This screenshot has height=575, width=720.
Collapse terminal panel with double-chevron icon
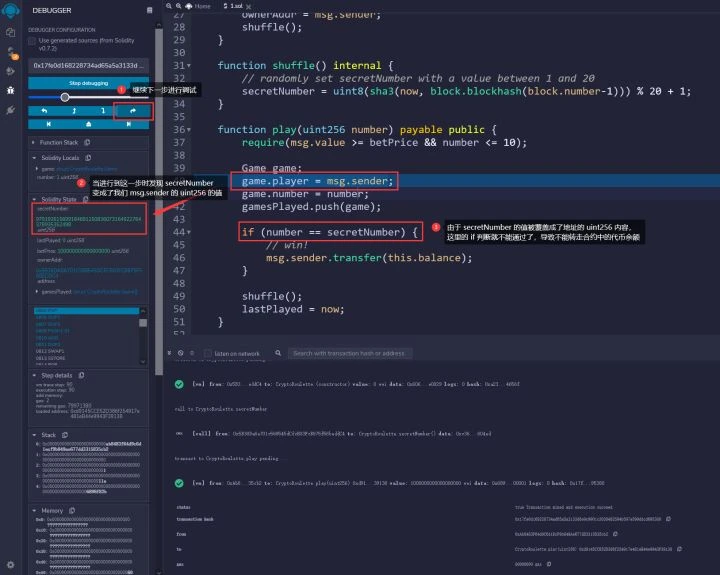[x=169, y=353]
